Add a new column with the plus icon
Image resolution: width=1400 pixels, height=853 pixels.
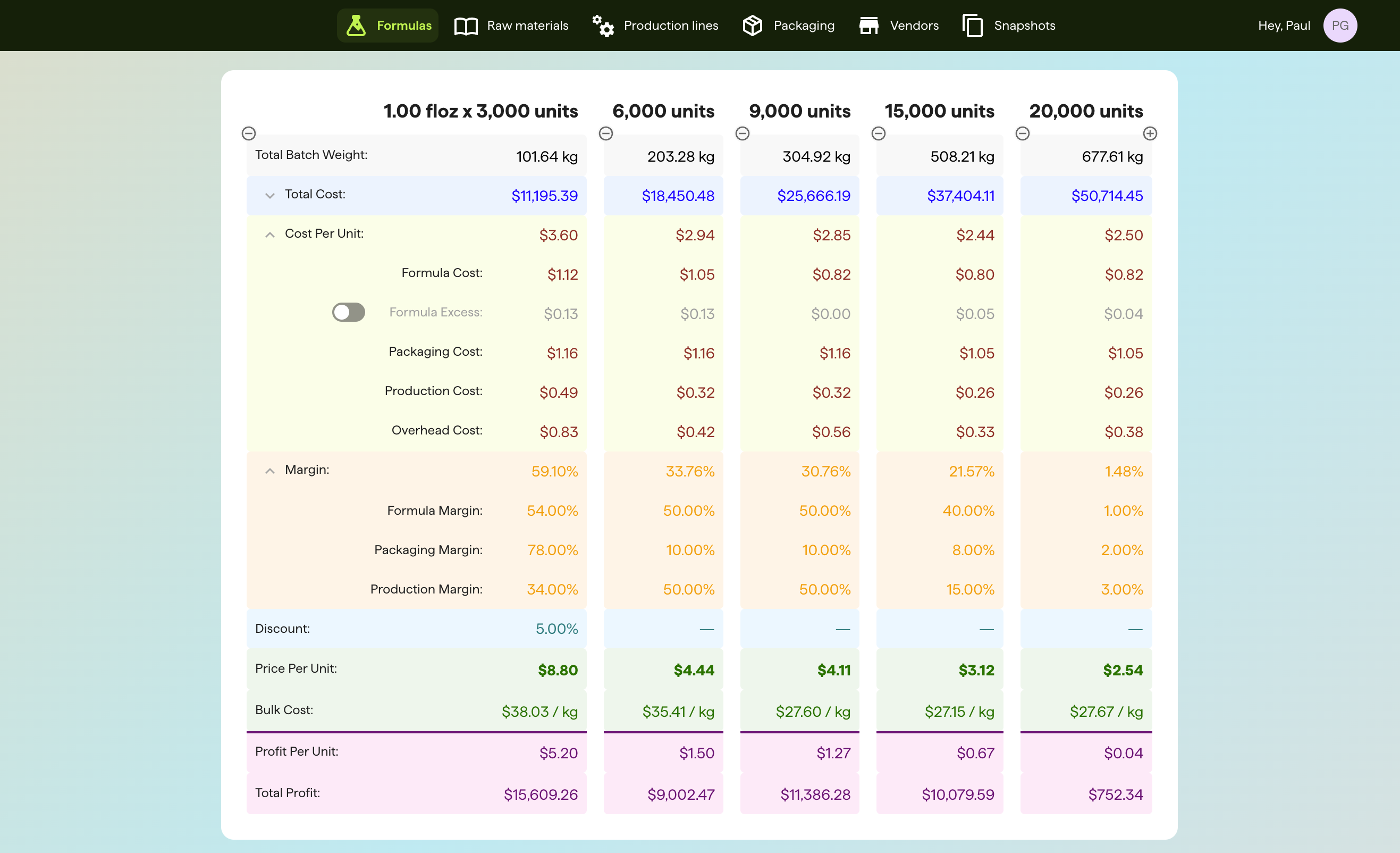coord(1150,133)
